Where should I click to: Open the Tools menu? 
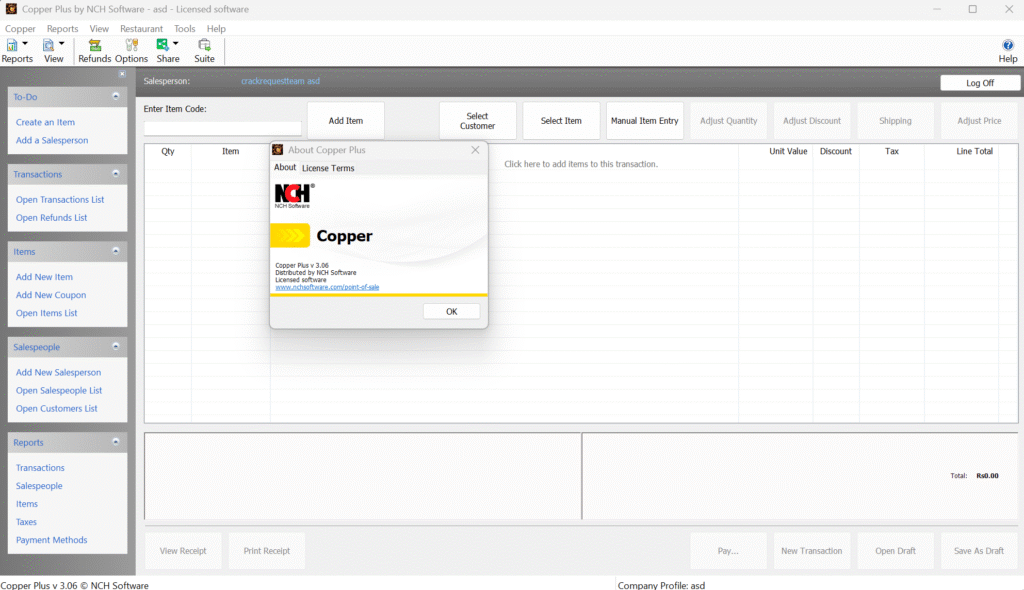184,29
